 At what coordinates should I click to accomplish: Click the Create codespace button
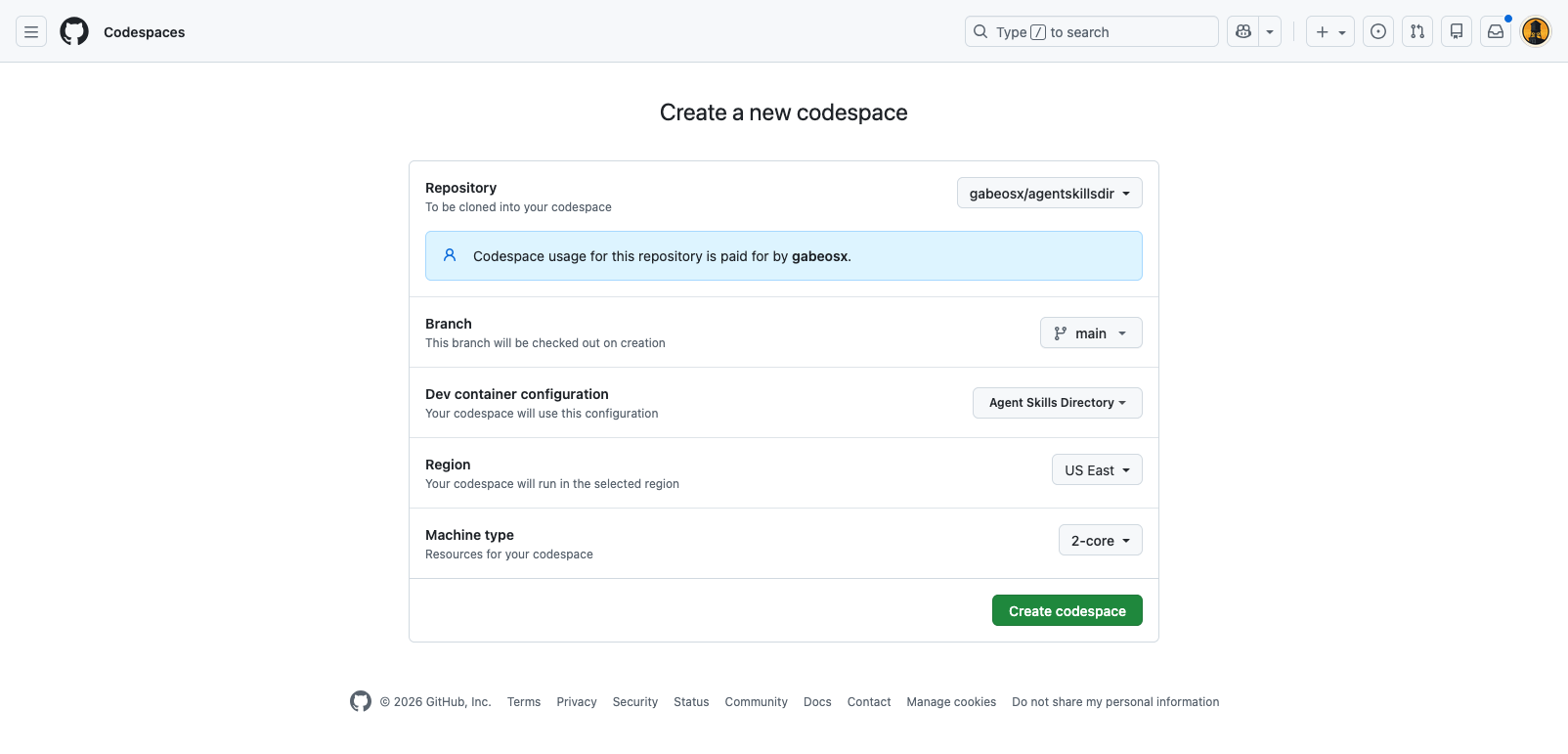click(1067, 610)
